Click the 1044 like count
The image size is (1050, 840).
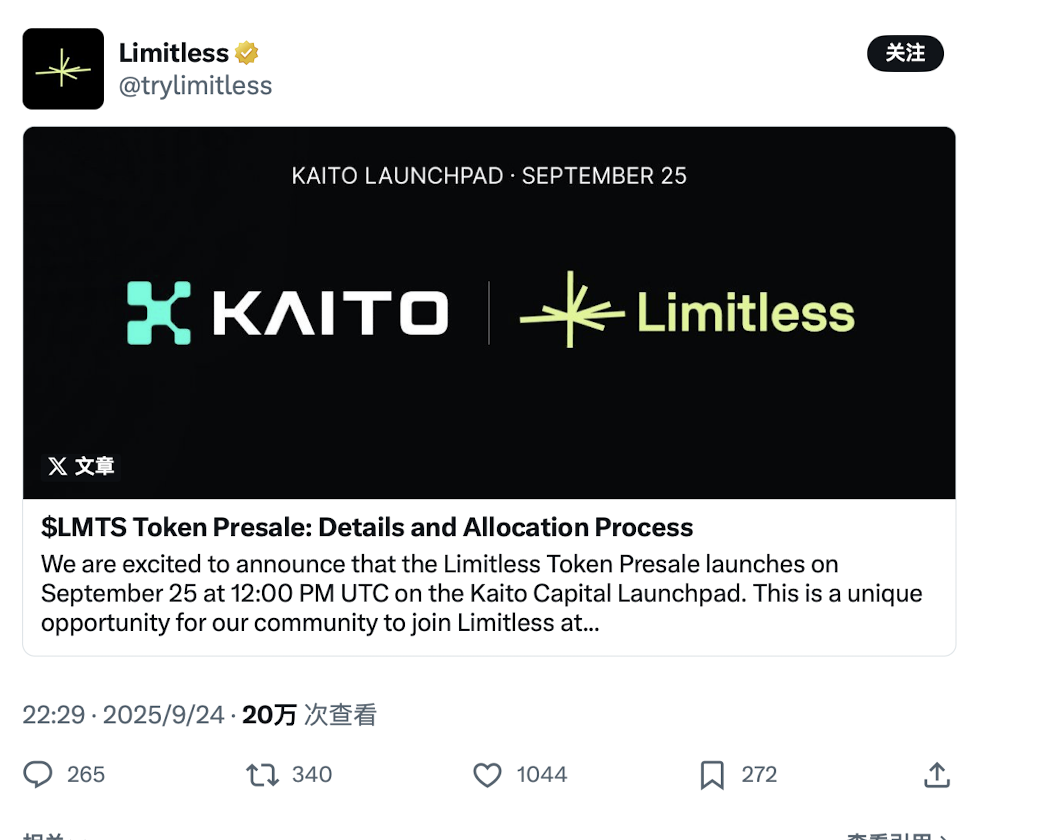[542, 775]
